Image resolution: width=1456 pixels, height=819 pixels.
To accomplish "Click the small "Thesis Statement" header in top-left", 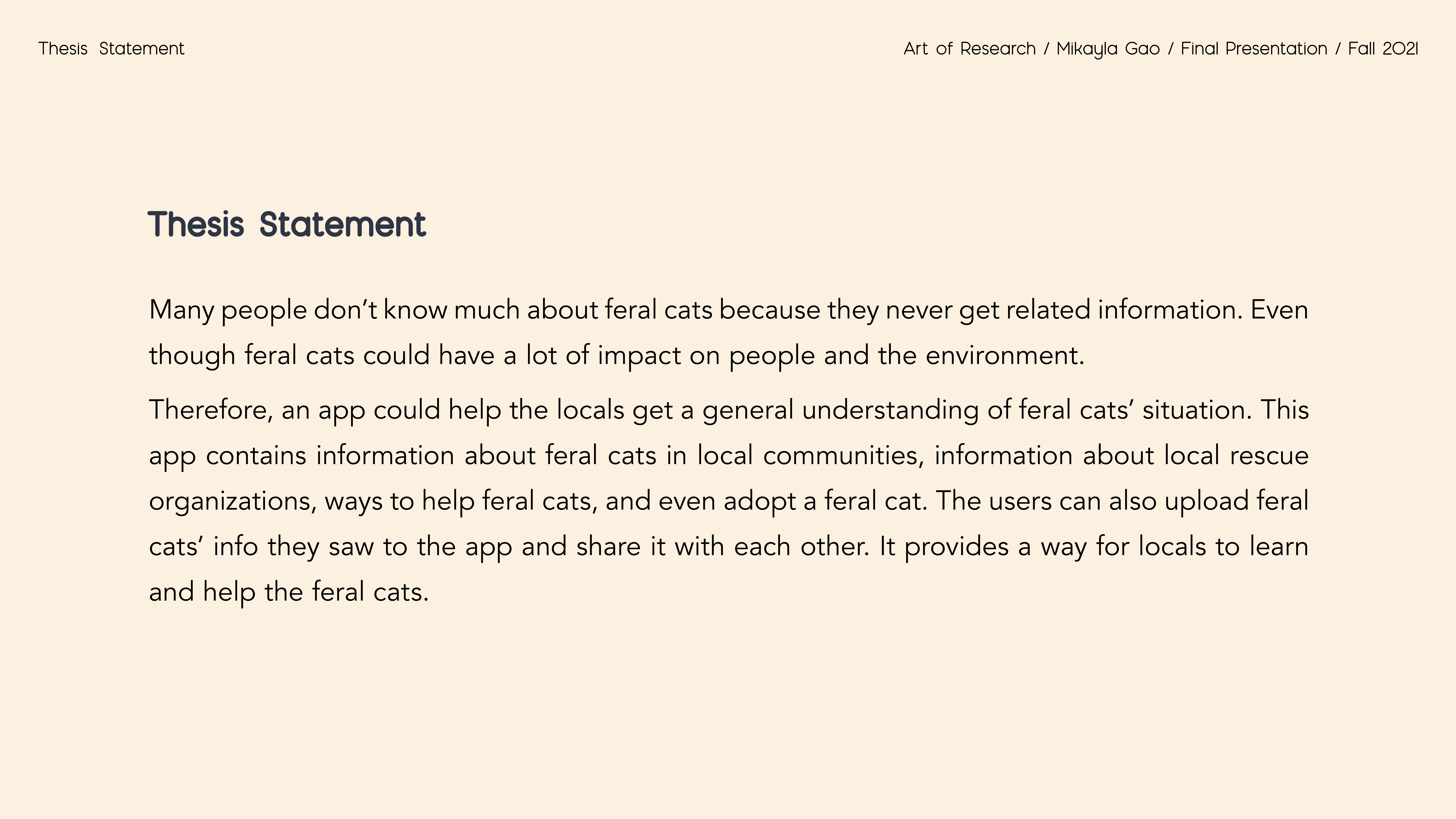I will click(111, 49).
